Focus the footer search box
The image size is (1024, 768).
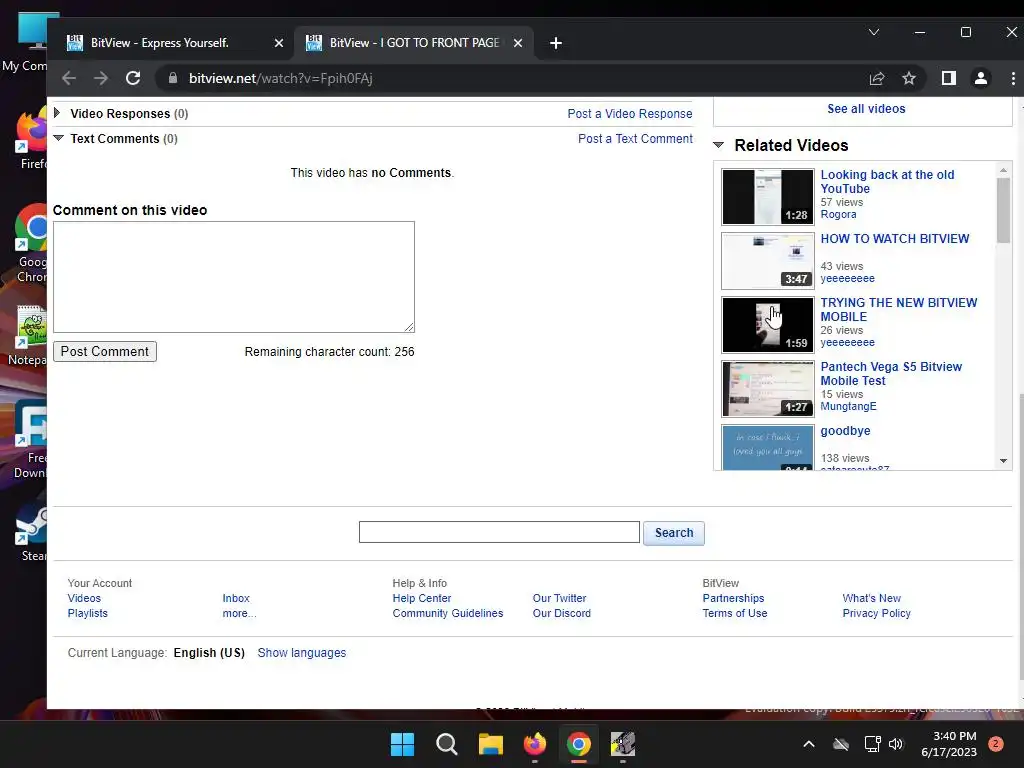(x=499, y=532)
